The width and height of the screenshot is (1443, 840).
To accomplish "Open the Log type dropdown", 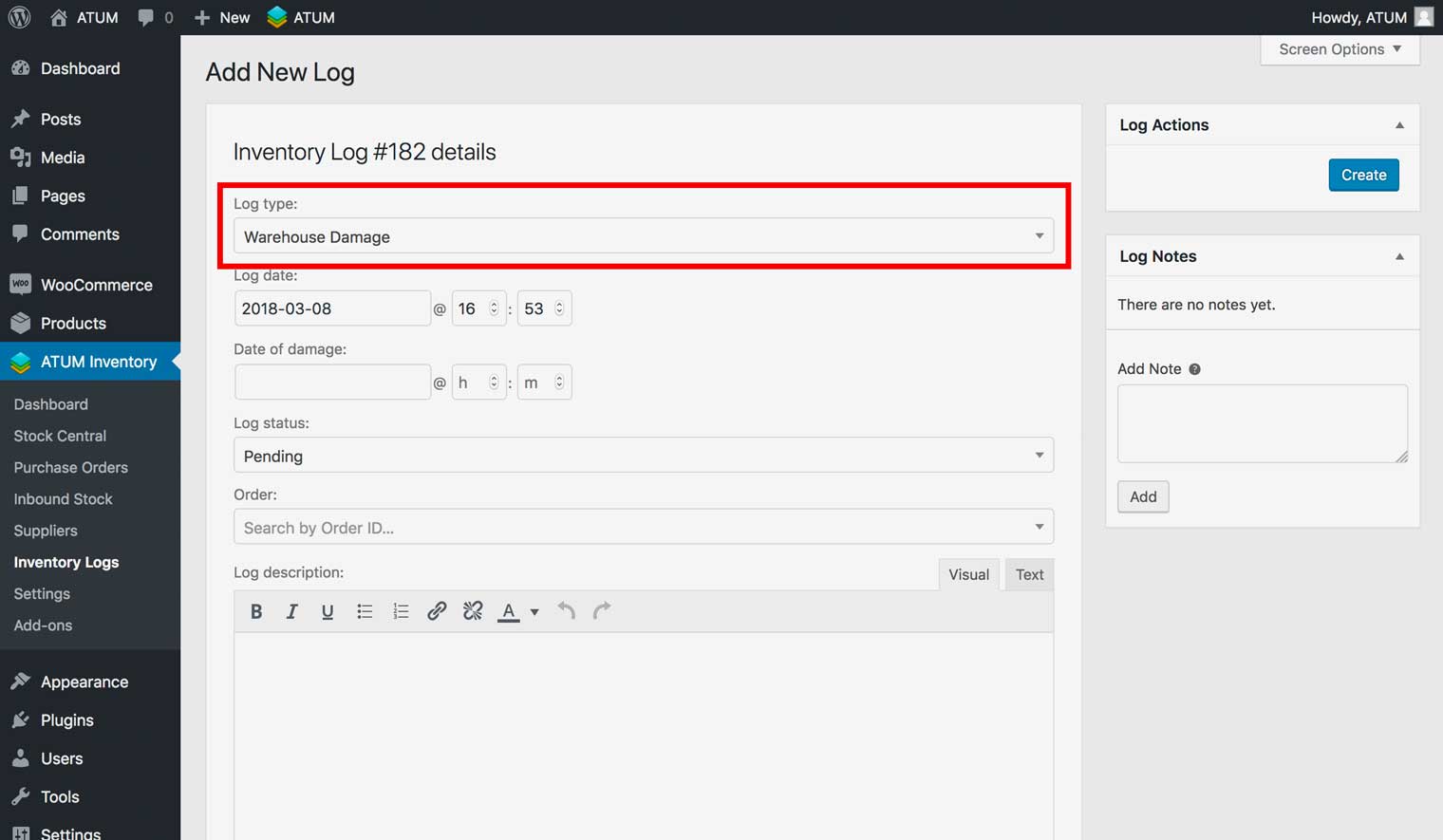I will click(x=644, y=236).
